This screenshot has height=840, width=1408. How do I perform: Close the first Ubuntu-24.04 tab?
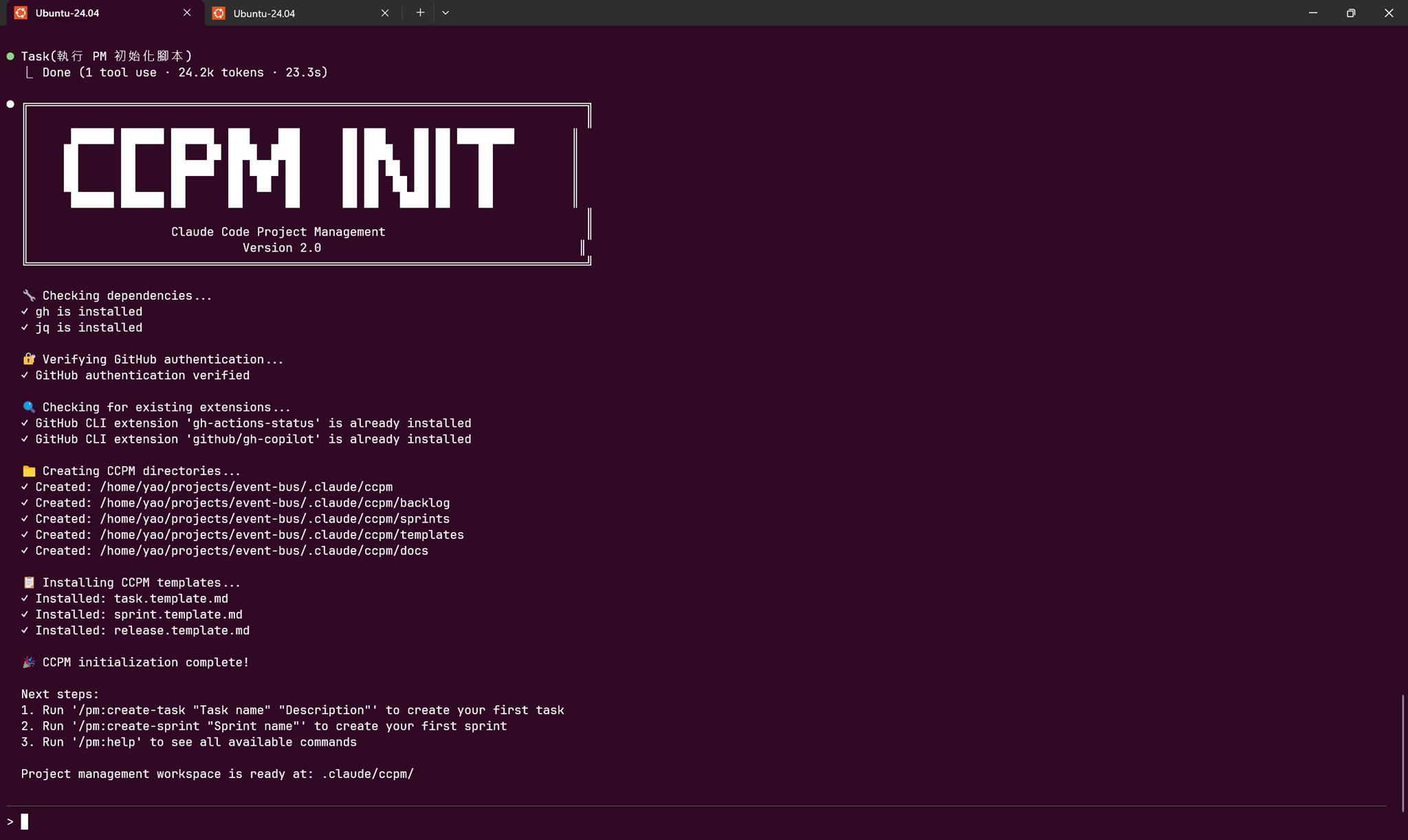pos(187,13)
